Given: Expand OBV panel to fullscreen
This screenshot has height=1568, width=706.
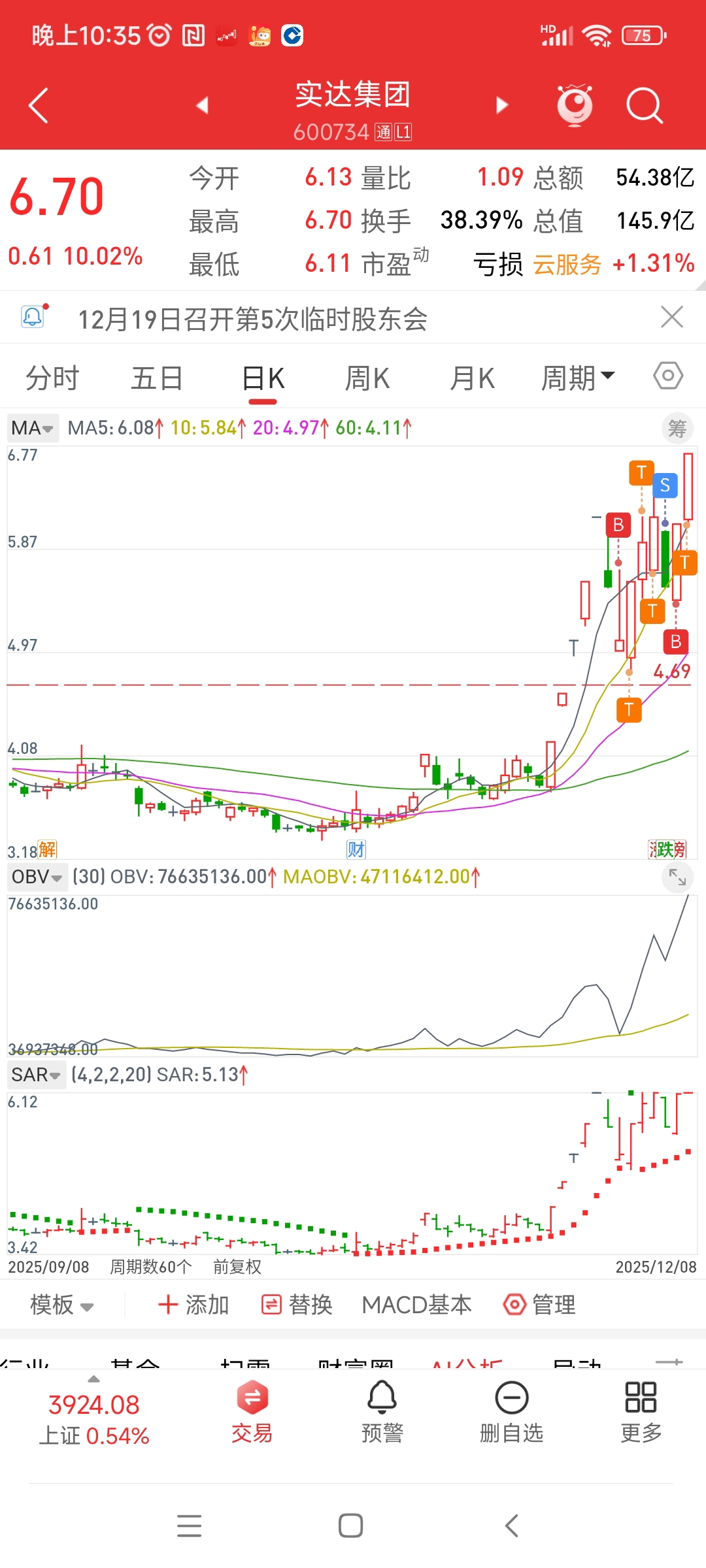Looking at the screenshot, I should (x=677, y=877).
